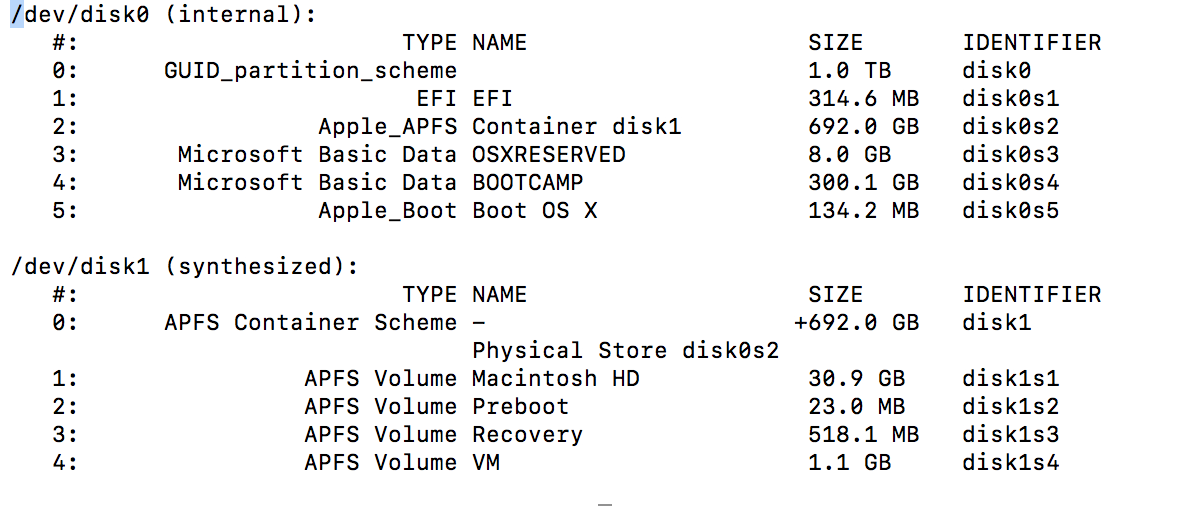The height and width of the screenshot is (506, 1186).
Task: Click the Physical Store disk0s2 text
Action: click(x=625, y=351)
